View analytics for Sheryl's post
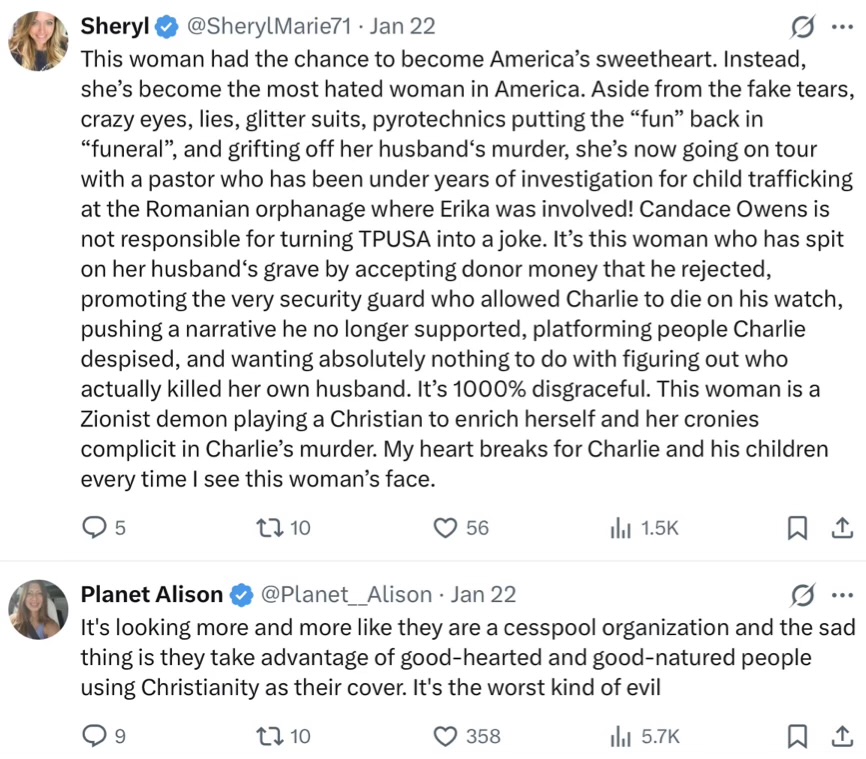 tap(620, 527)
